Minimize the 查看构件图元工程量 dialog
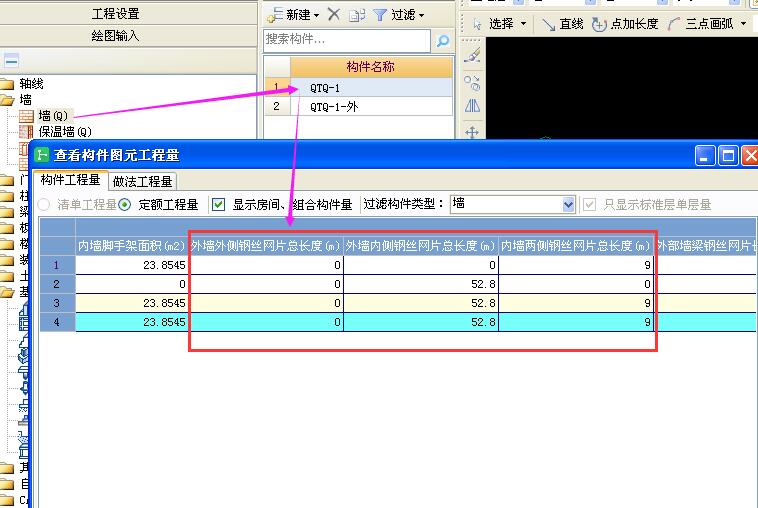This screenshot has height=508, width=758. [705, 156]
